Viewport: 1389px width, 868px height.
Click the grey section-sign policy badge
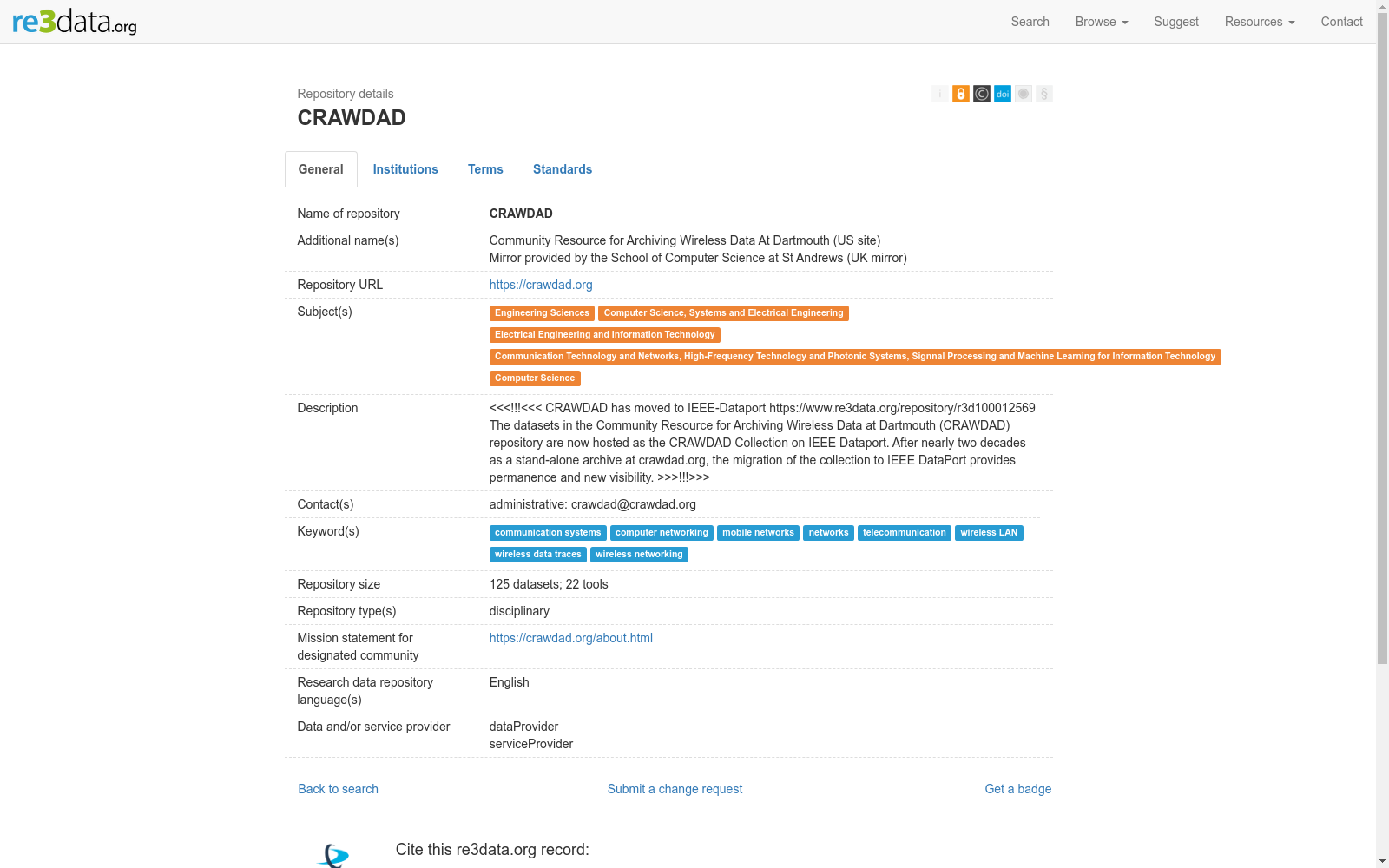[1044, 94]
